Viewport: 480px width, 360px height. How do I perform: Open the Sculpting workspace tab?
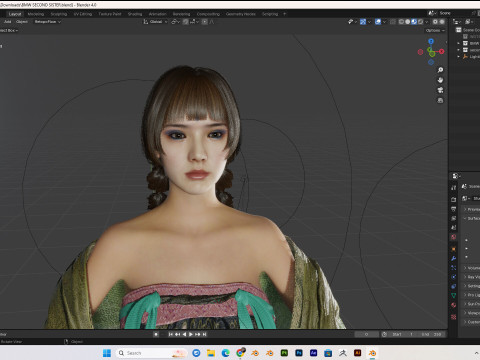59,14
